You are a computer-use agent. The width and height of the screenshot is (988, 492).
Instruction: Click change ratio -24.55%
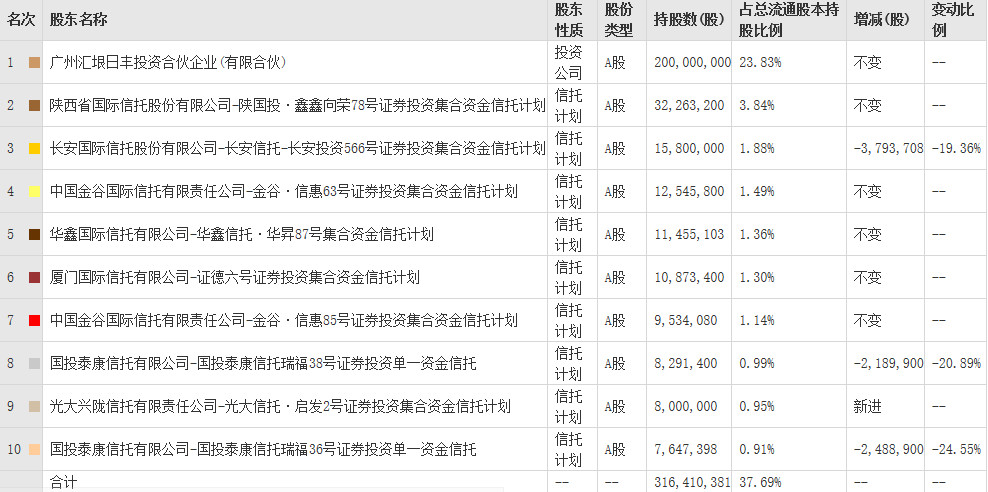[x=956, y=449]
